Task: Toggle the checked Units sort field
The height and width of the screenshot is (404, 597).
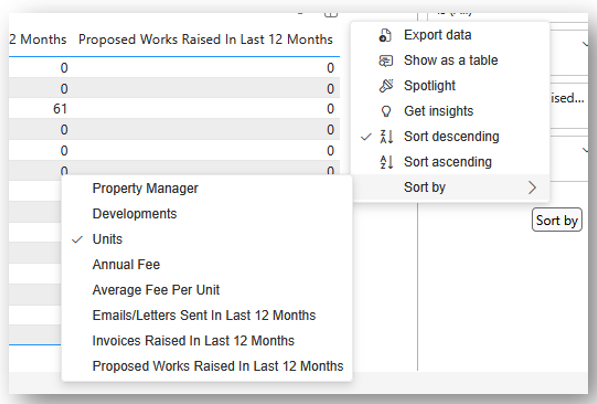Action: 207,239
